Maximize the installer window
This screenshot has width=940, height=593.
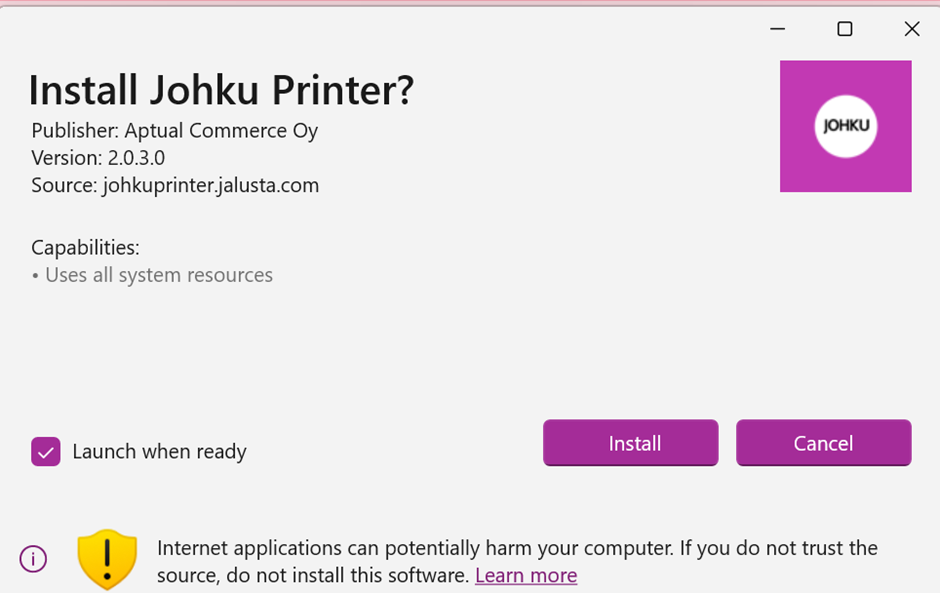[845, 29]
